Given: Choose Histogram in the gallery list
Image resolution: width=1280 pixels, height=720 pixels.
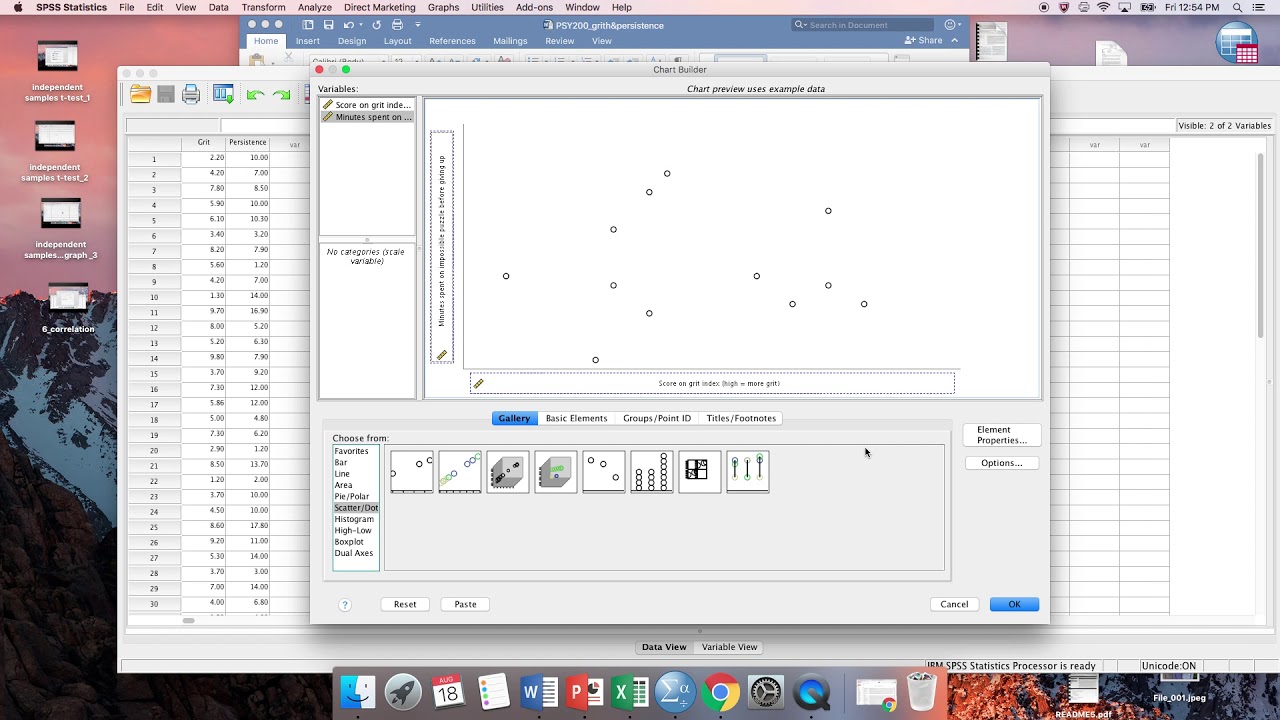Looking at the screenshot, I should (355, 519).
